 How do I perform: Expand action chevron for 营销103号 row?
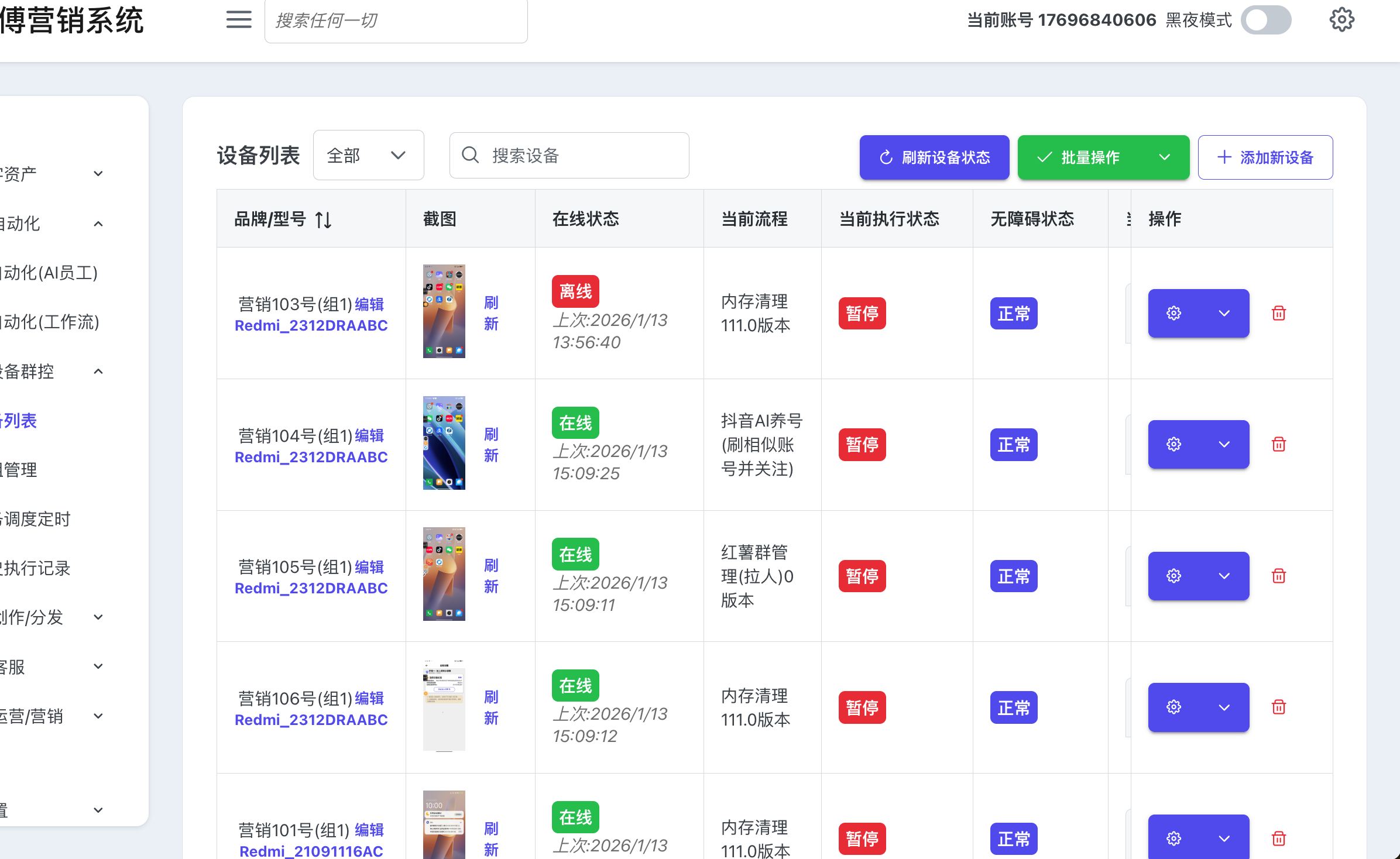coord(1224,313)
